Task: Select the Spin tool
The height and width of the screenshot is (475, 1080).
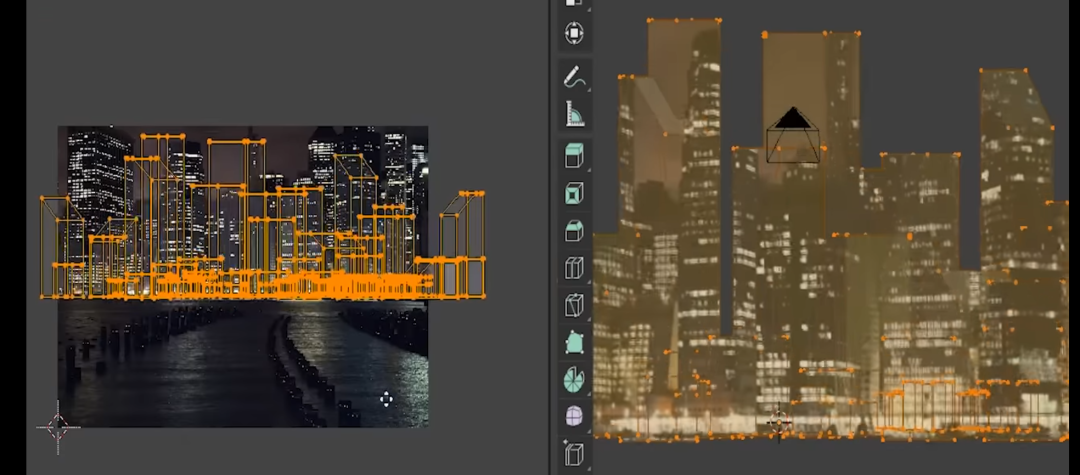Action: 573,380
